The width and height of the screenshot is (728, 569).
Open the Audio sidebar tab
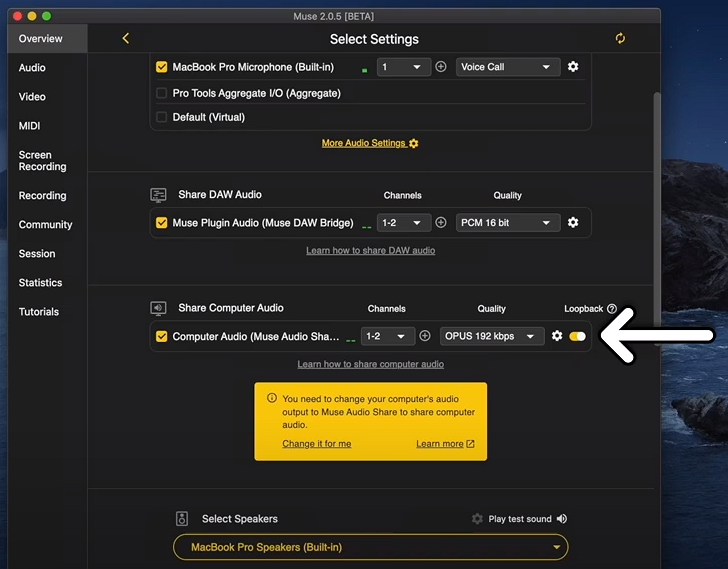click(32, 68)
